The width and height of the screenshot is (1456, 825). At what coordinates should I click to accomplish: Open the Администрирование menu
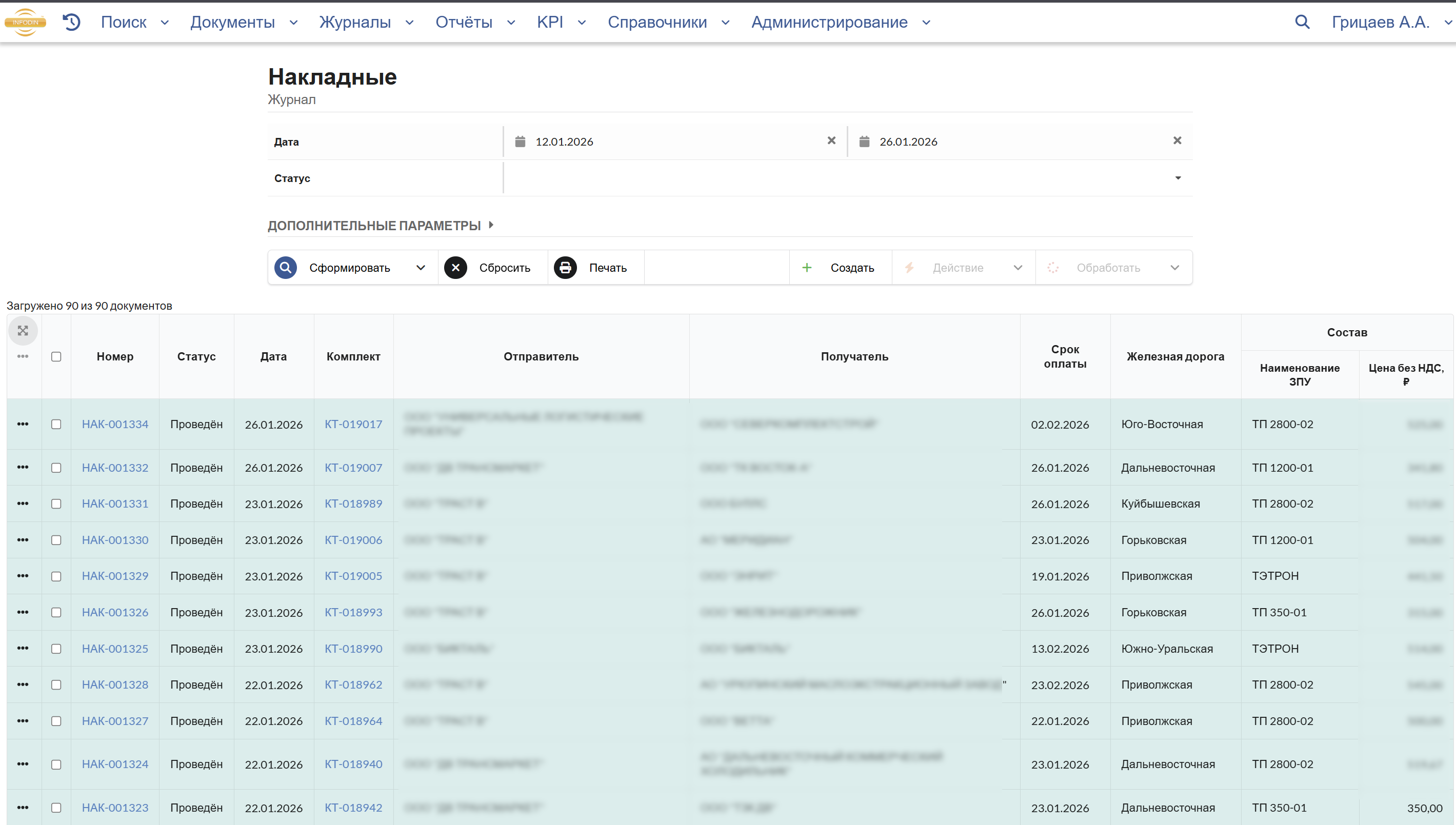(x=841, y=22)
